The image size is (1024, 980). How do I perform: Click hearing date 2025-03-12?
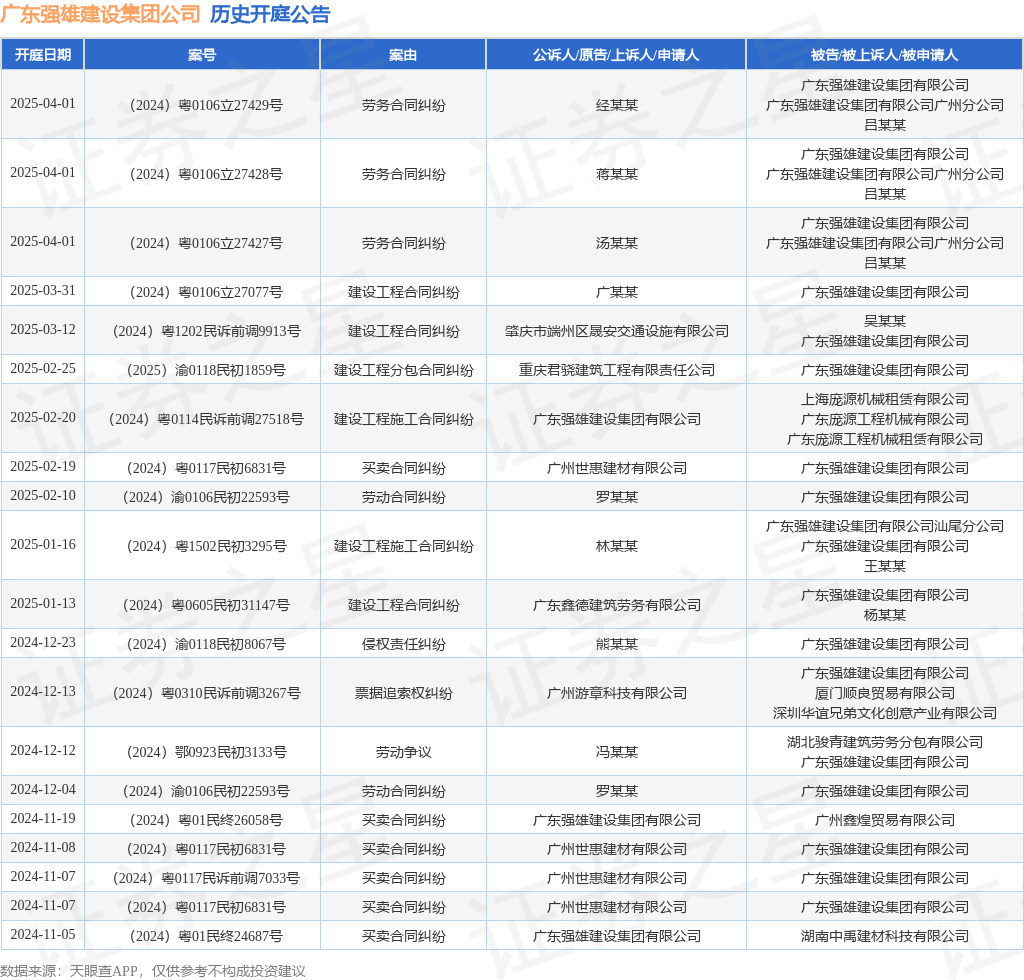pyautogui.click(x=43, y=330)
